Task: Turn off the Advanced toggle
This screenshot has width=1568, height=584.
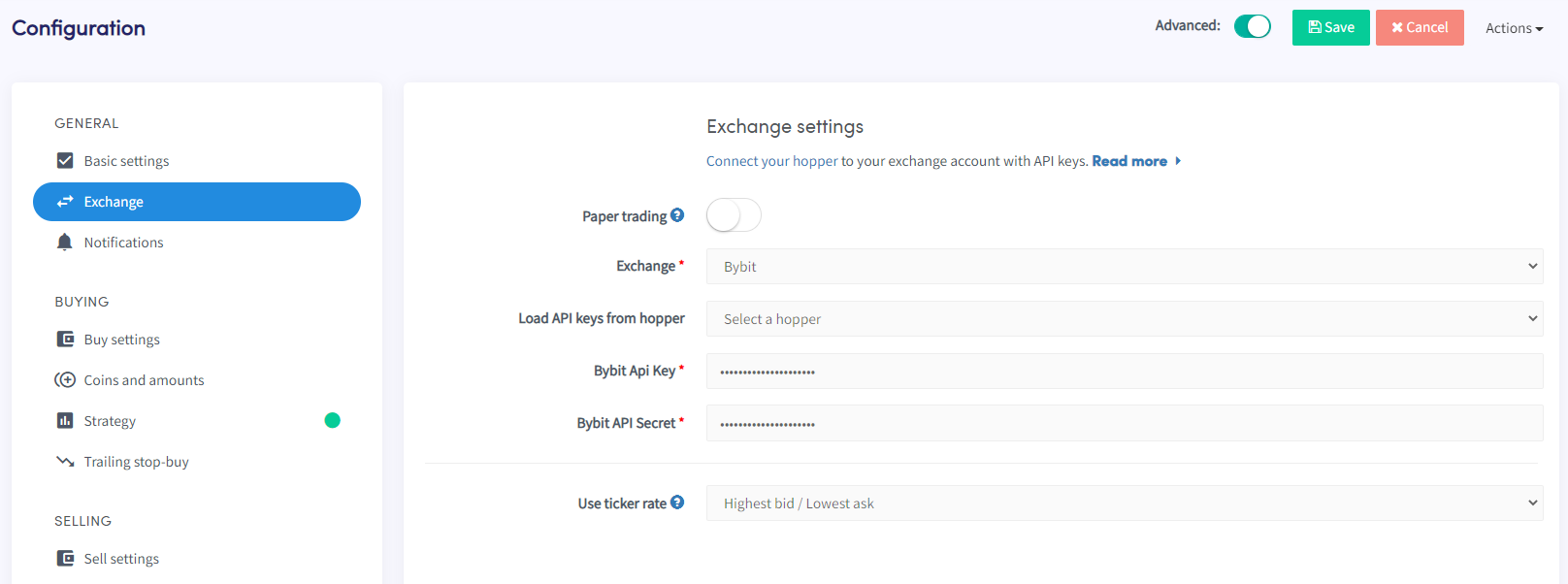Action: click(1253, 26)
